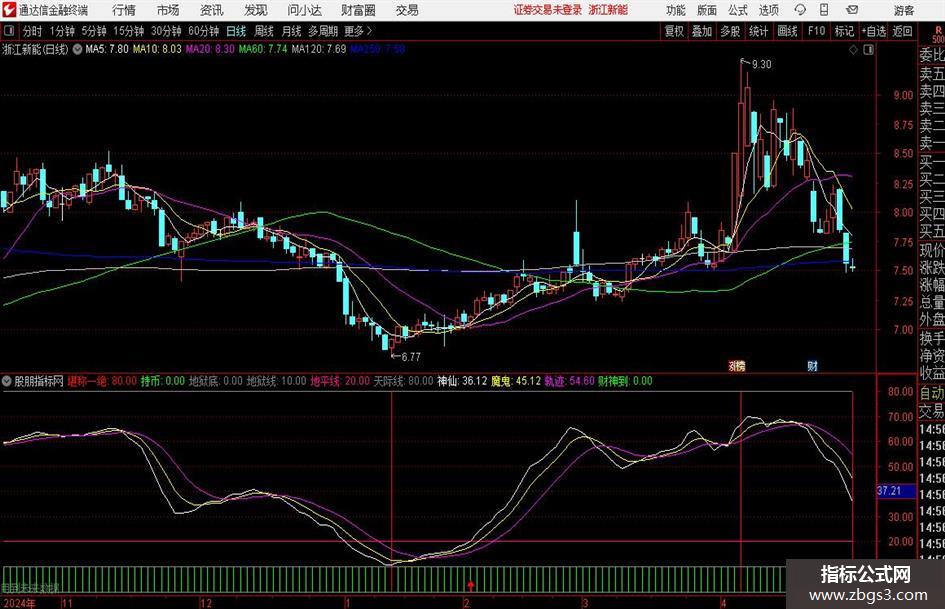This screenshot has height=609, width=945.
Task: Expand the 更多 periods list
Action: [x=358, y=31]
